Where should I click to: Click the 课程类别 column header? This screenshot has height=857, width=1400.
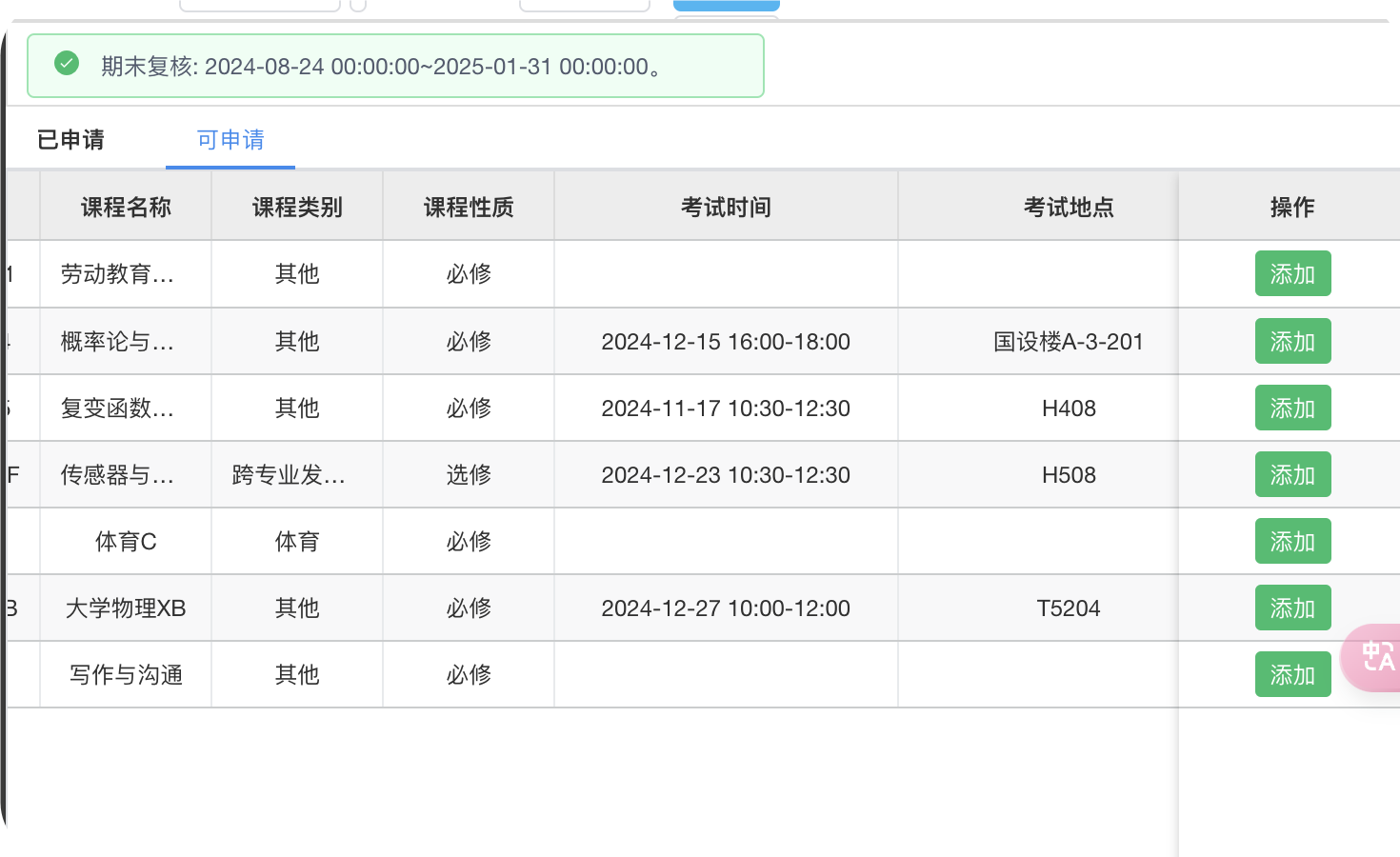[x=297, y=208]
